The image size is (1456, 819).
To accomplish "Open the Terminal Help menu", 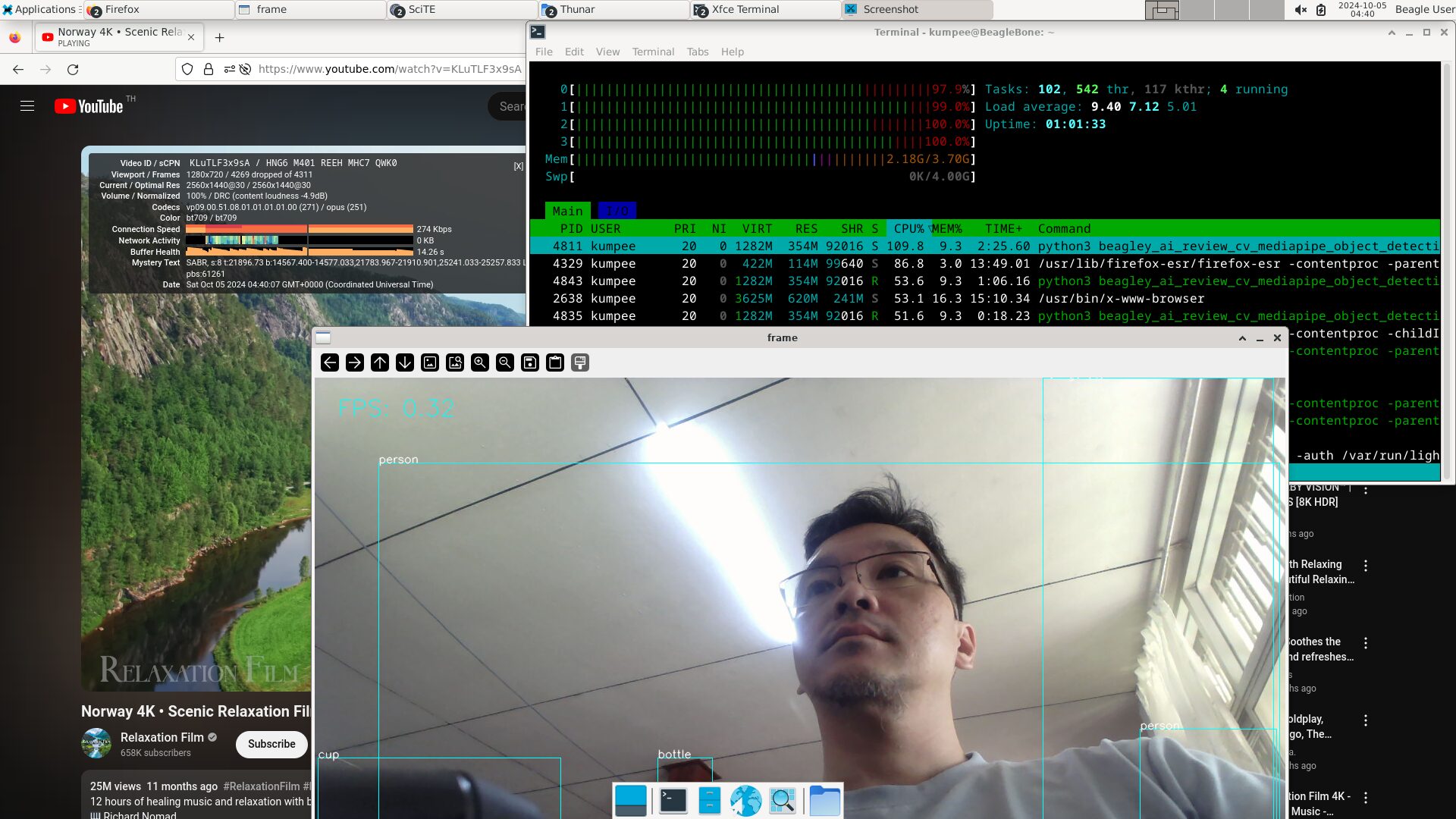I will (733, 52).
